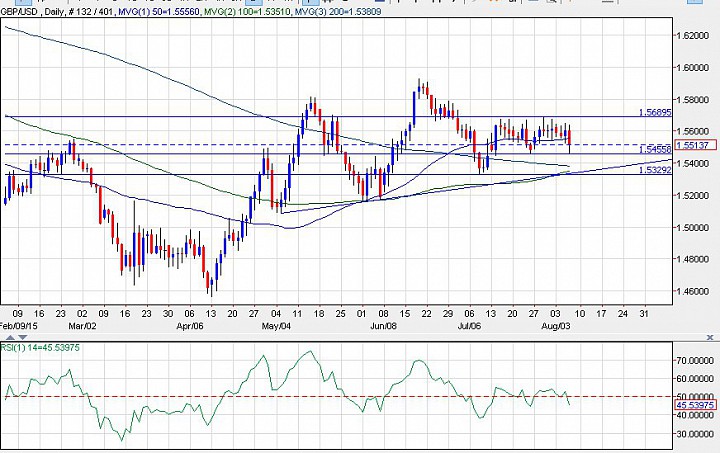Click the 1.62000 price axis label
The height and width of the screenshot is (453, 720).
tap(693, 36)
